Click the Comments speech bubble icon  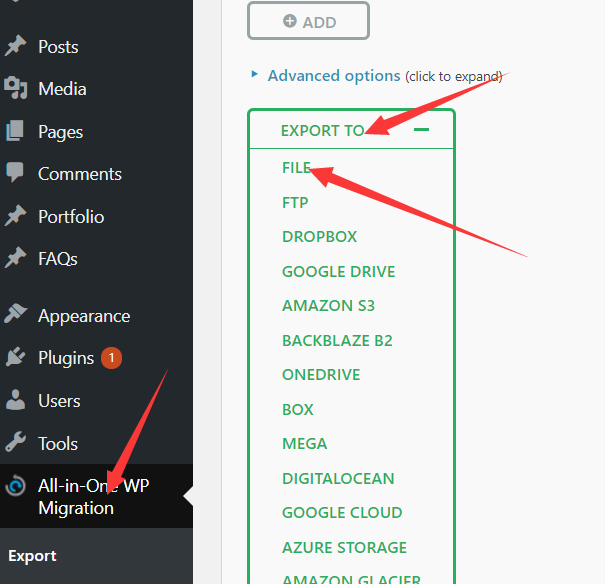click(x=16, y=174)
